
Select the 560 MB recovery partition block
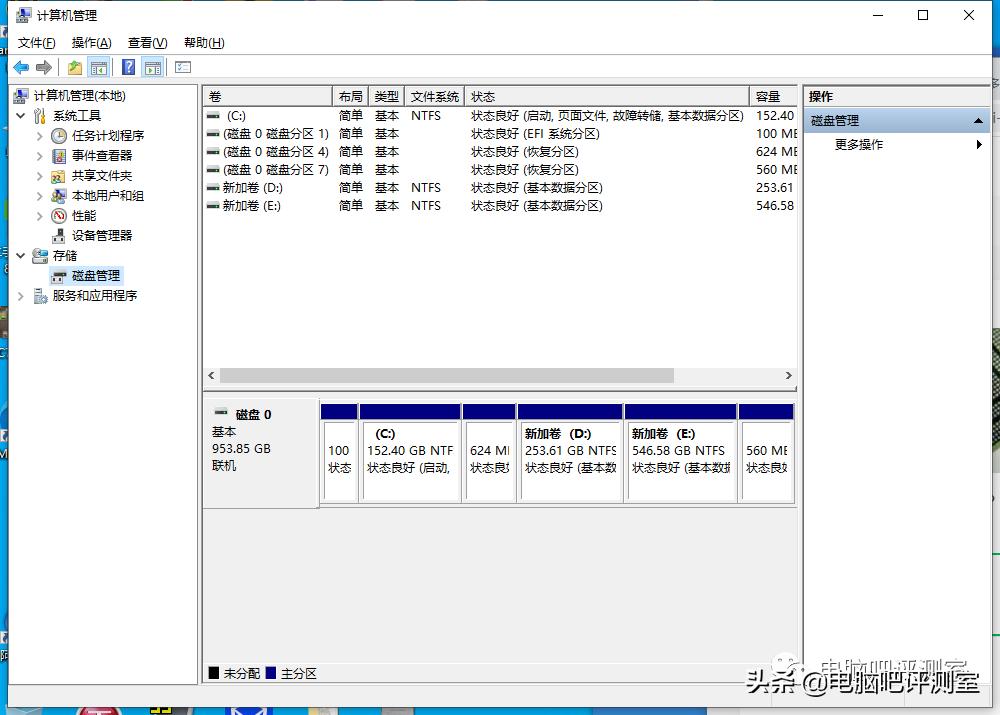[766, 453]
